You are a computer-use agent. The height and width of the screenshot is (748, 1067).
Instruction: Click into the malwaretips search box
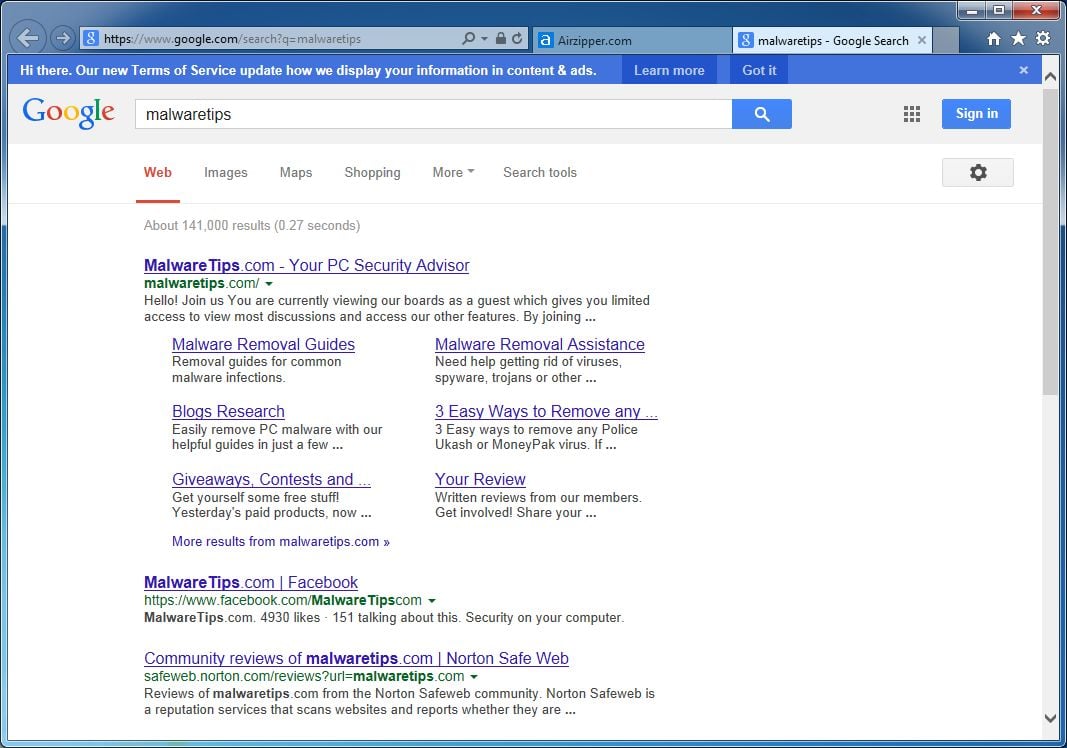[433, 114]
